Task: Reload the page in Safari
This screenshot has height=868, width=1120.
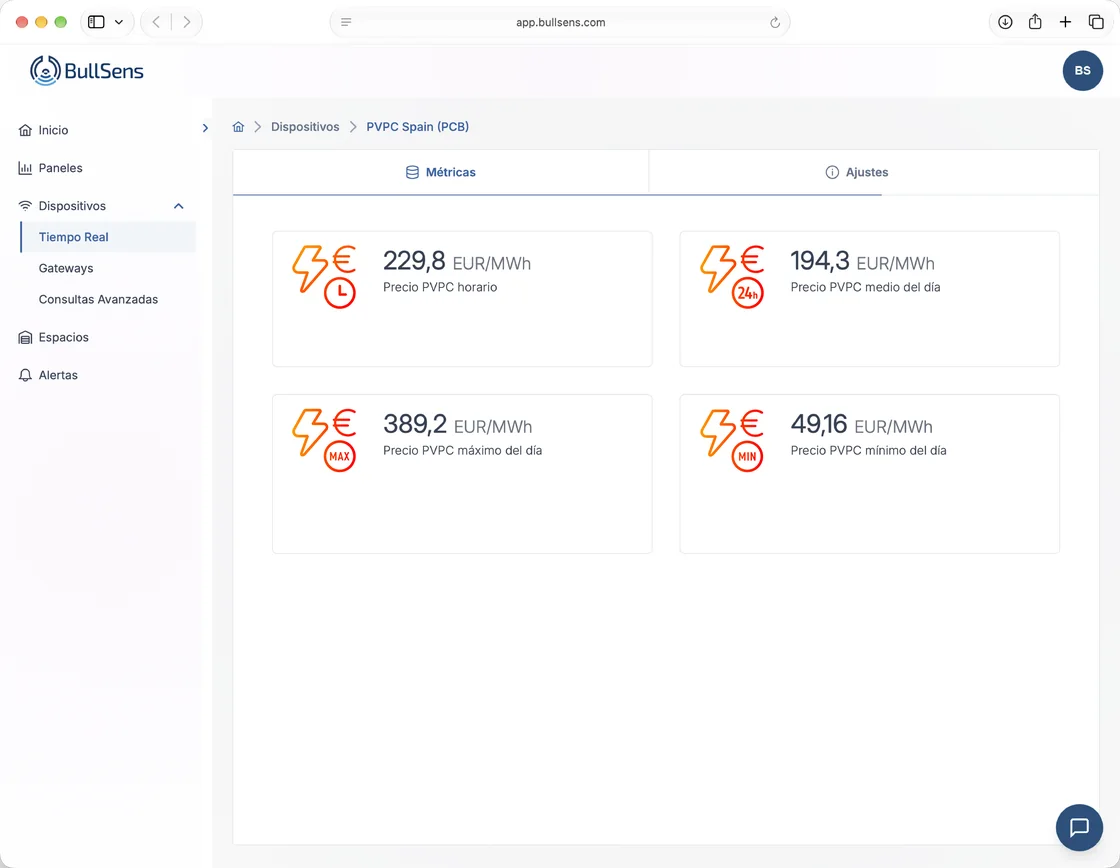Action: click(774, 22)
